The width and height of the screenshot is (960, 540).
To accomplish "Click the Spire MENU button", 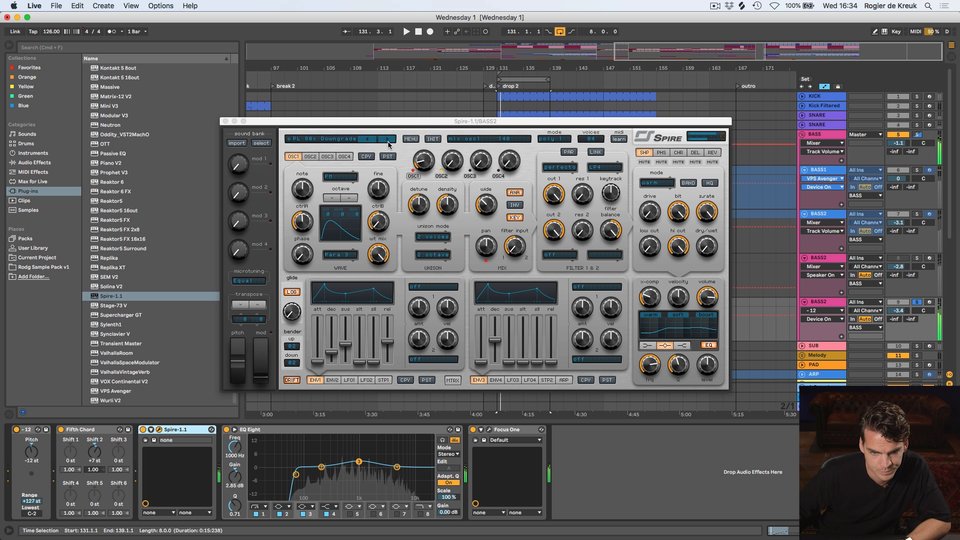I will click(410, 139).
